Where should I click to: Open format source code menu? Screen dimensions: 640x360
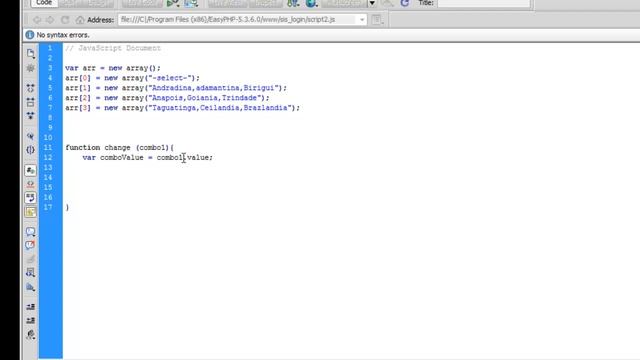tap(31, 335)
